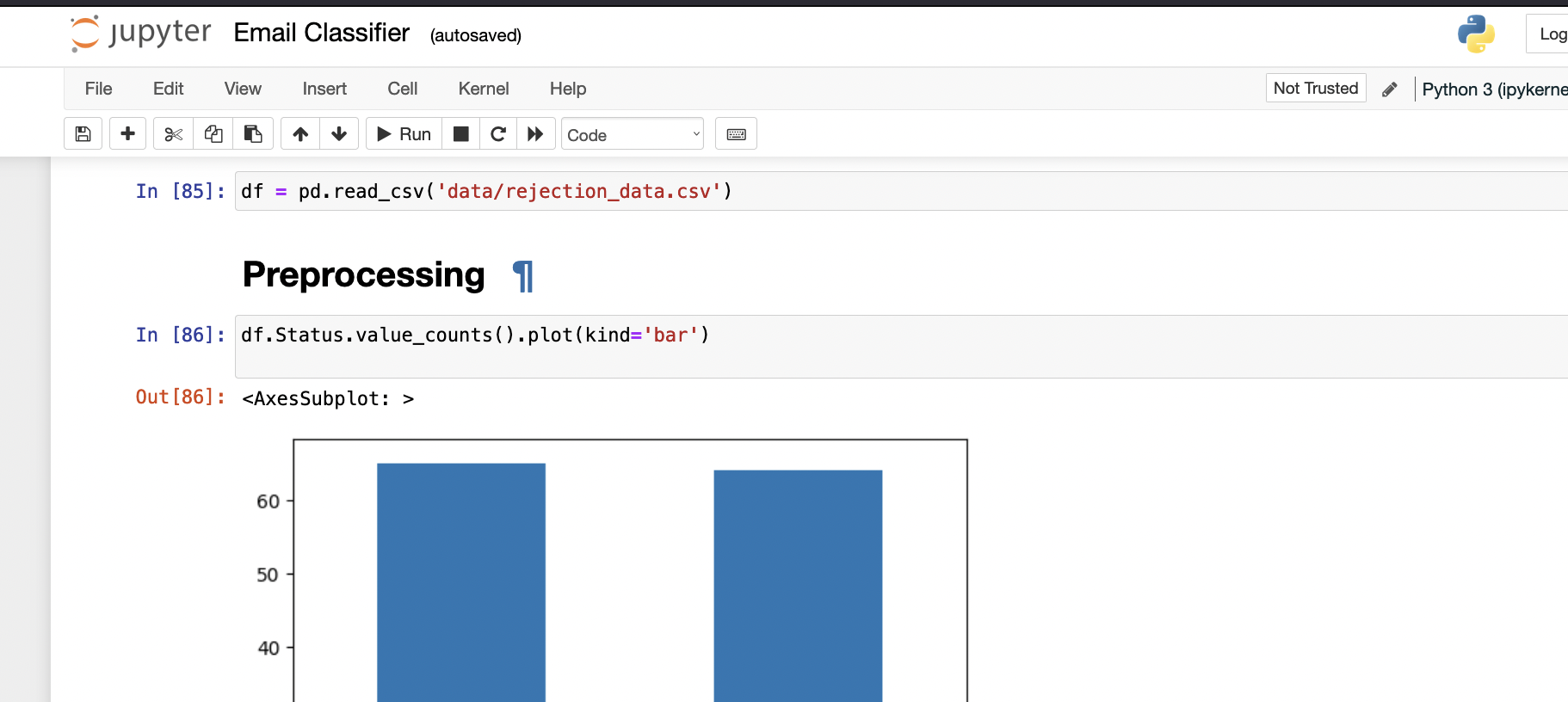Open the Insert menu
This screenshot has height=702, width=1568.
(x=324, y=89)
